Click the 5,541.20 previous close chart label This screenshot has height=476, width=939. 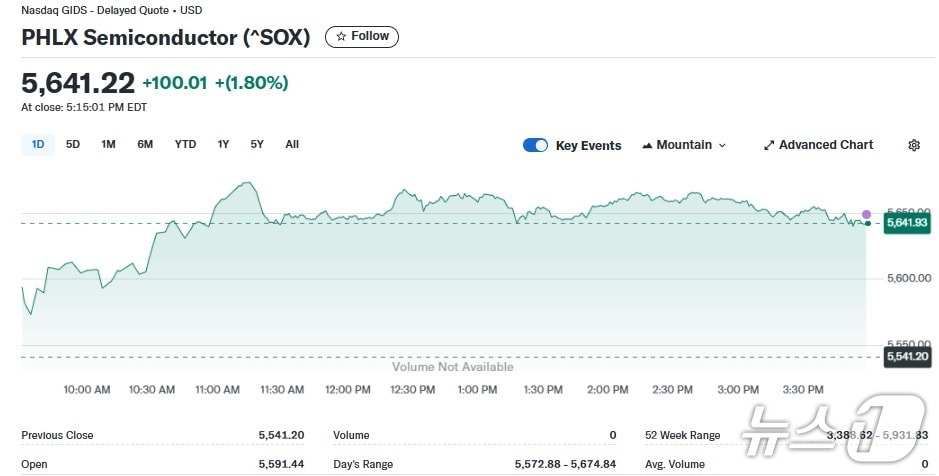click(907, 357)
